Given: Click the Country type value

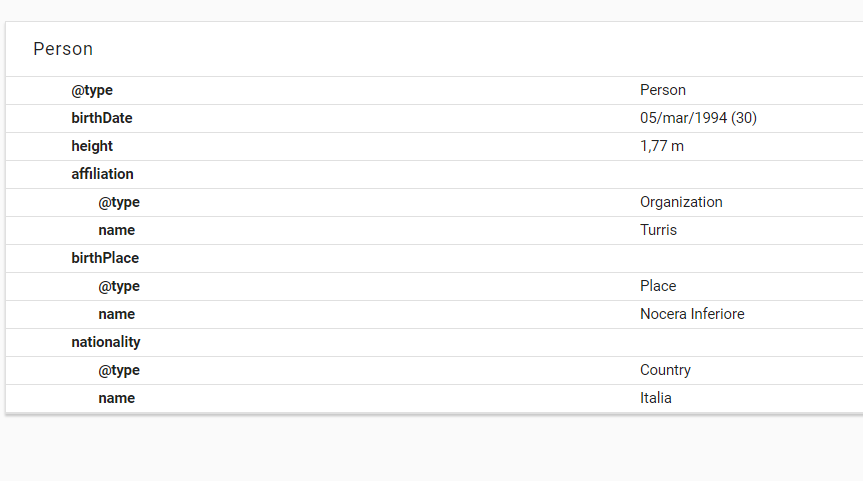Looking at the screenshot, I should pyautogui.click(x=665, y=370).
